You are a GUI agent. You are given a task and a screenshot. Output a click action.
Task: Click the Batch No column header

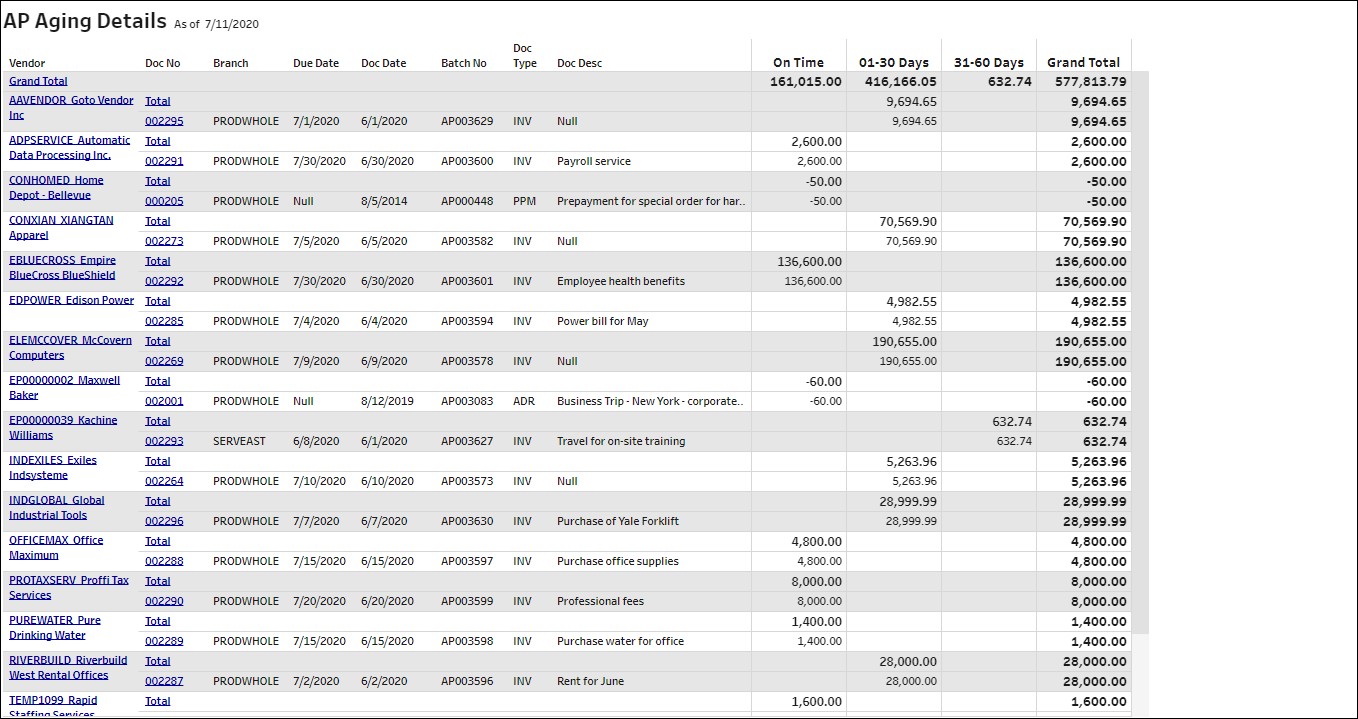pyautogui.click(x=464, y=63)
